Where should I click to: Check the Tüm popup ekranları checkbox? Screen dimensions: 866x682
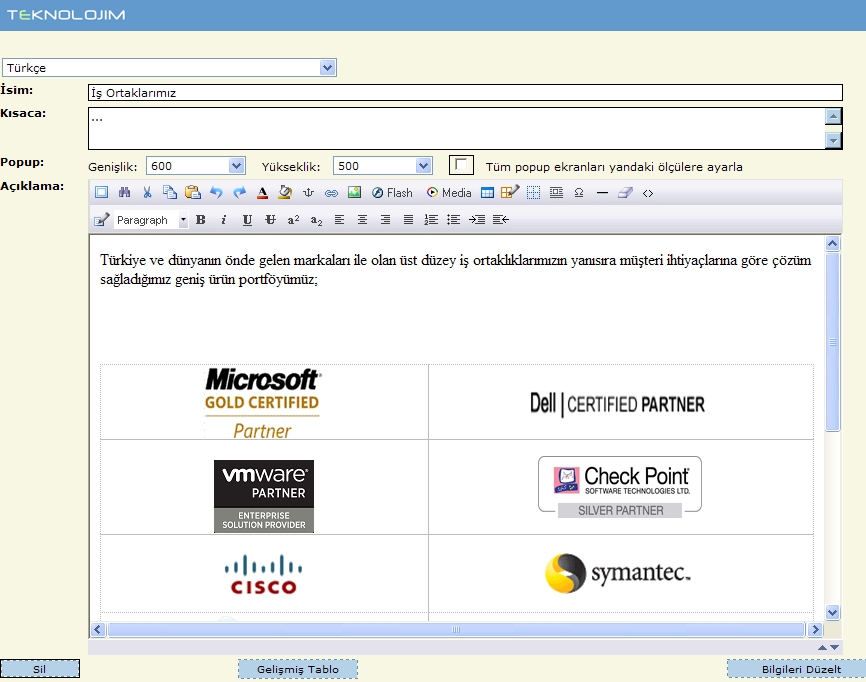point(461,165)
